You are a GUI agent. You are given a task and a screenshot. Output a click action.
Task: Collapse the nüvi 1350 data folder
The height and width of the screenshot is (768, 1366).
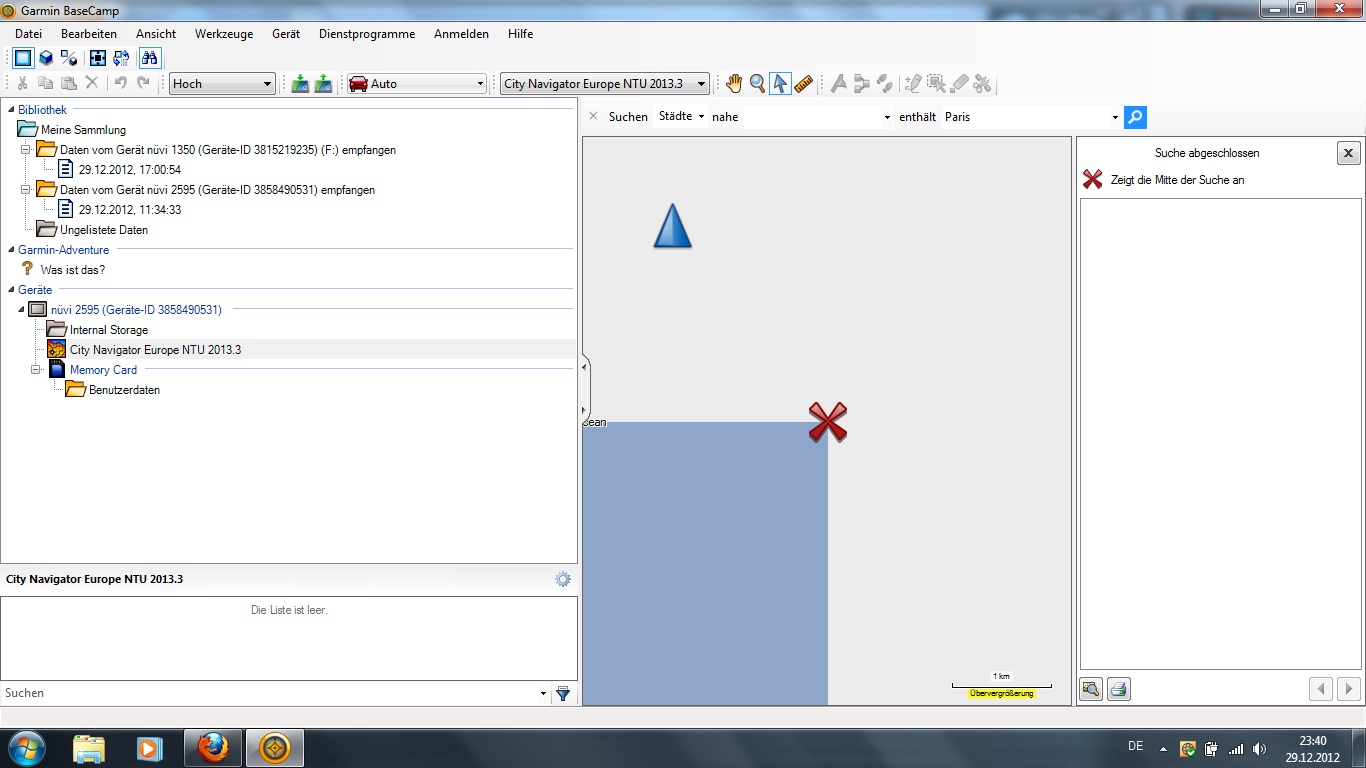coord(26,150)
